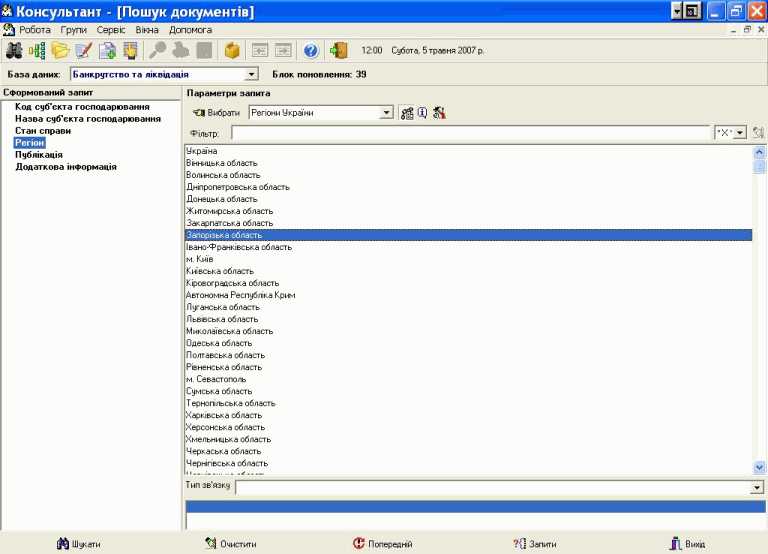Open the База даних dropdown
The height and width of the screenshot is (554, 768).
pyautogui.click(x=251, y=74)
